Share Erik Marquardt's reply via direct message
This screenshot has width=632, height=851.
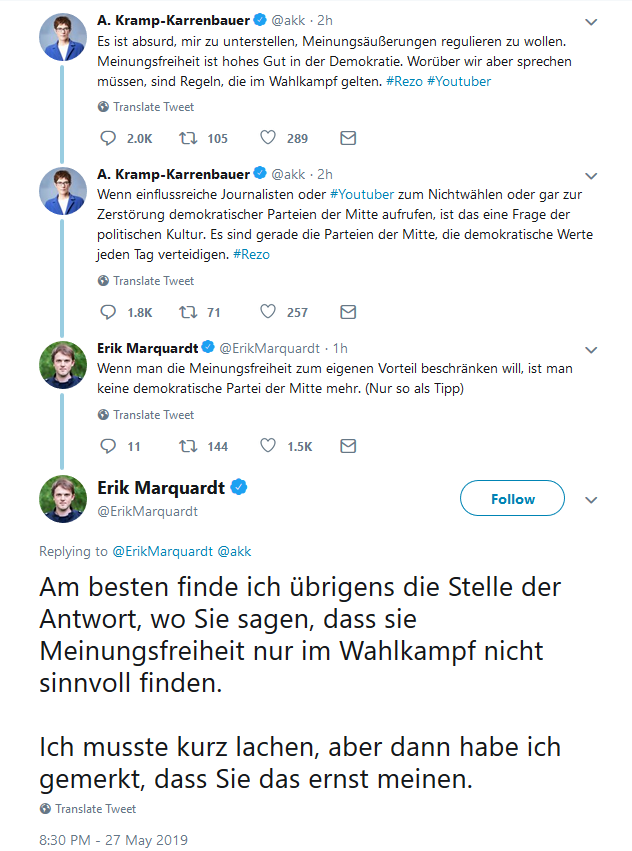[x=348, y=446]
